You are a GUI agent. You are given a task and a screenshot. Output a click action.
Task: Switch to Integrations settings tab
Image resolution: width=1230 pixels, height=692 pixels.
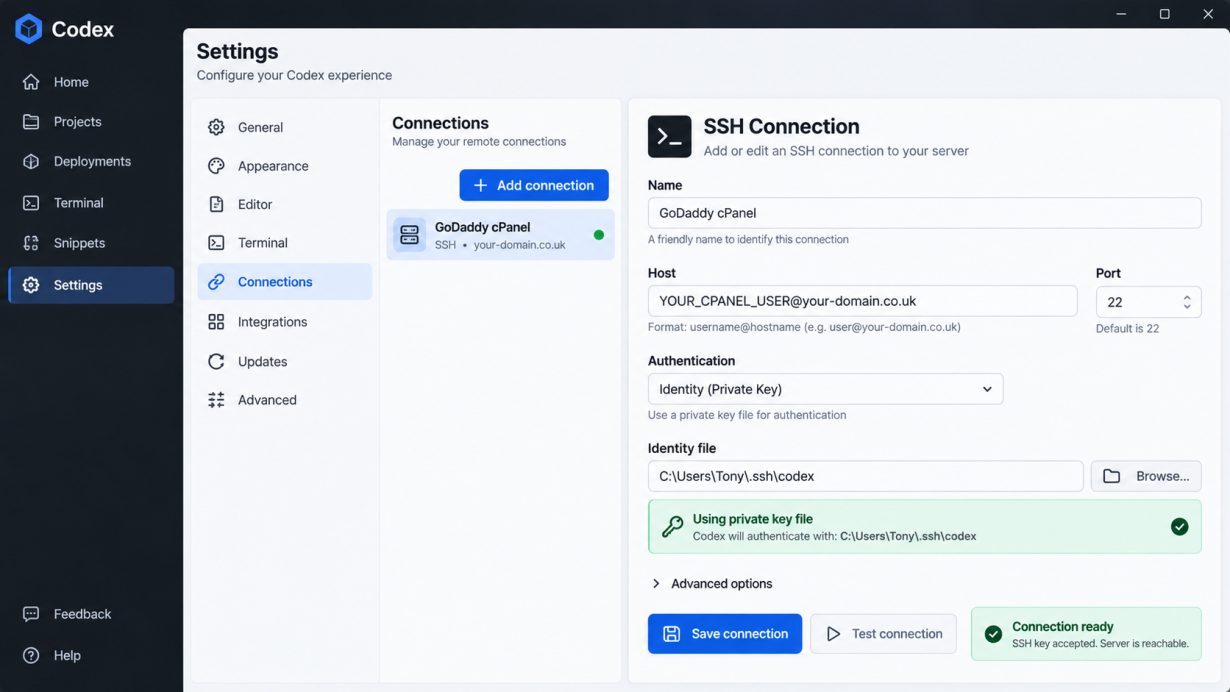pyautogui.click(x=285, y=322)
